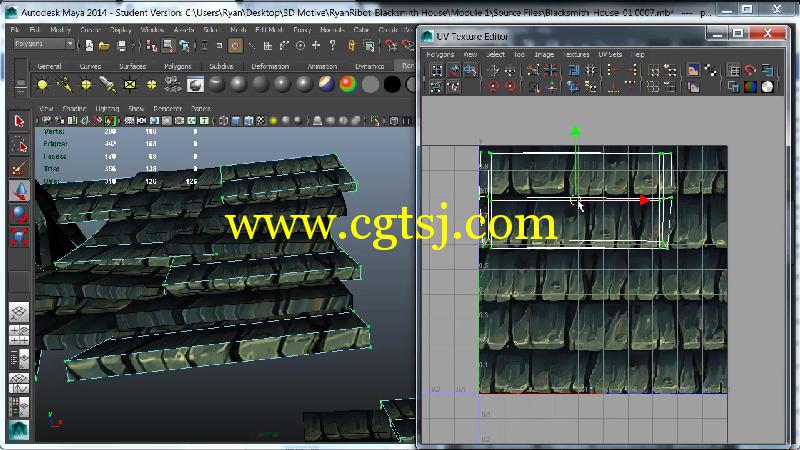
Task: Click the gray flat material swatch
Action: [x=370, y=85]
